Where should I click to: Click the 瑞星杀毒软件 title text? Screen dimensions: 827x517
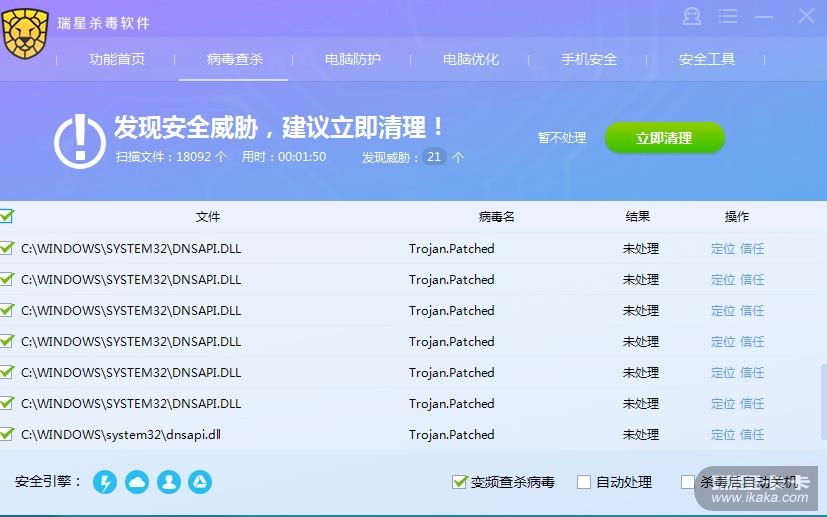(103, 23)
